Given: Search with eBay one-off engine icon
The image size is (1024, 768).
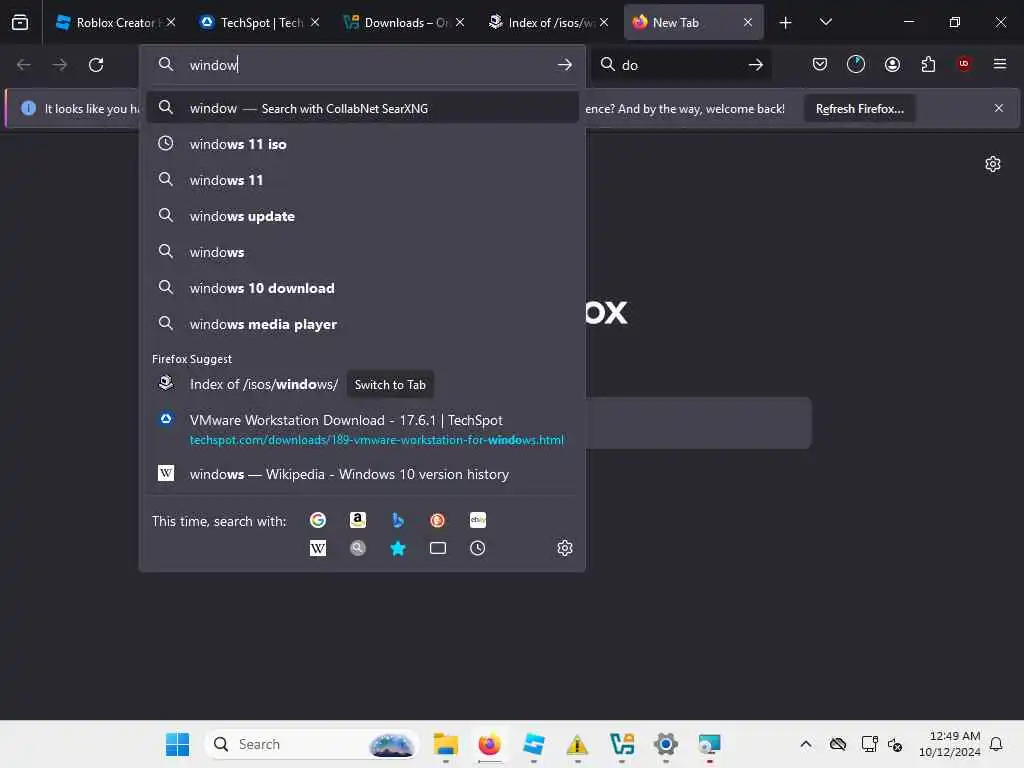Looking at the screenshot, I should click(x=477, y=520).
